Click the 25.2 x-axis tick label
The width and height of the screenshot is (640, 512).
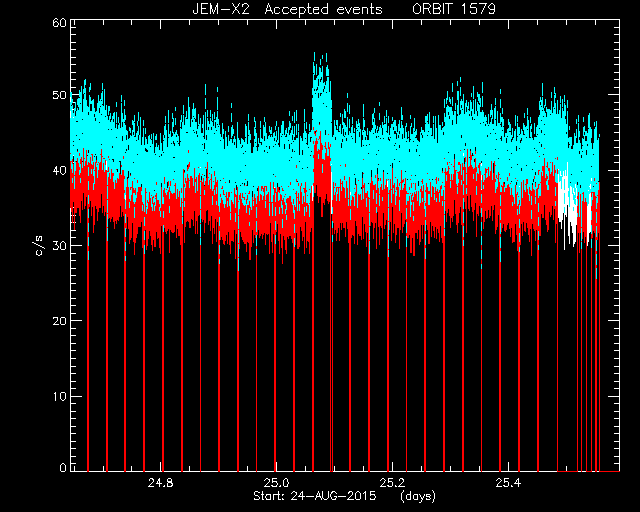(x=392, y=483)
